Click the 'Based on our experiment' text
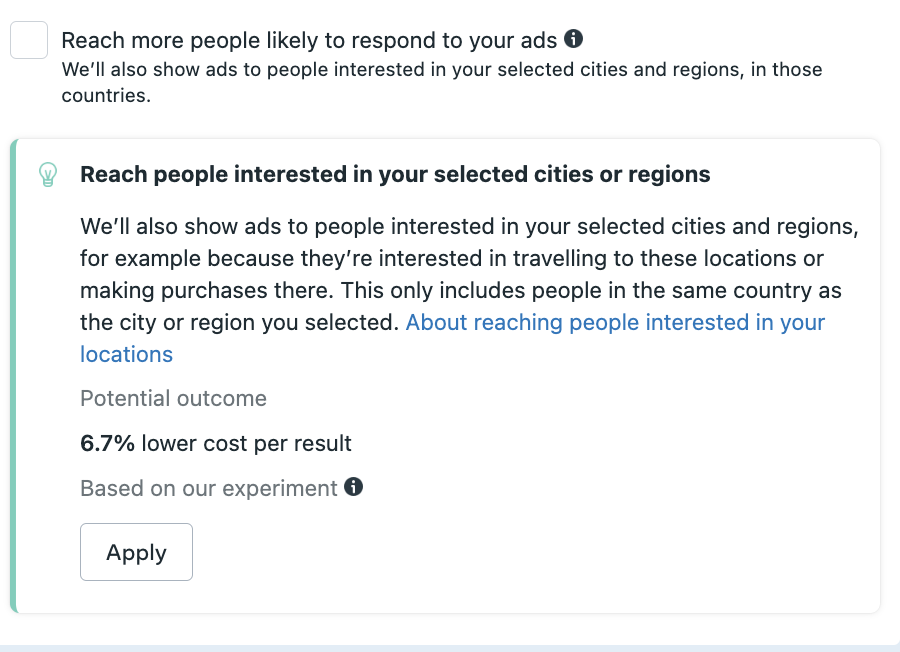This screenshot has width=900, height=652. point(208,489)
